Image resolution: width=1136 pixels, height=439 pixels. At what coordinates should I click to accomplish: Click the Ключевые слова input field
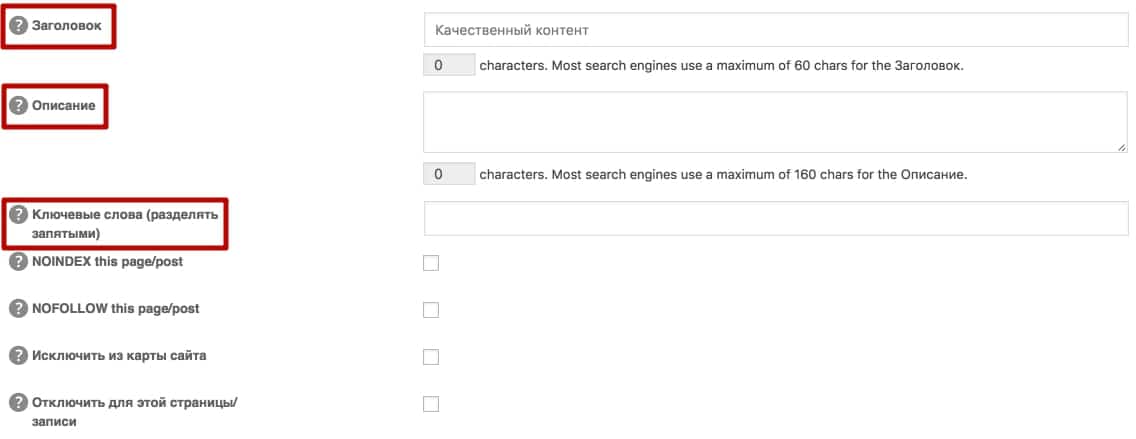pyautogui.click(x=776, y=218)
